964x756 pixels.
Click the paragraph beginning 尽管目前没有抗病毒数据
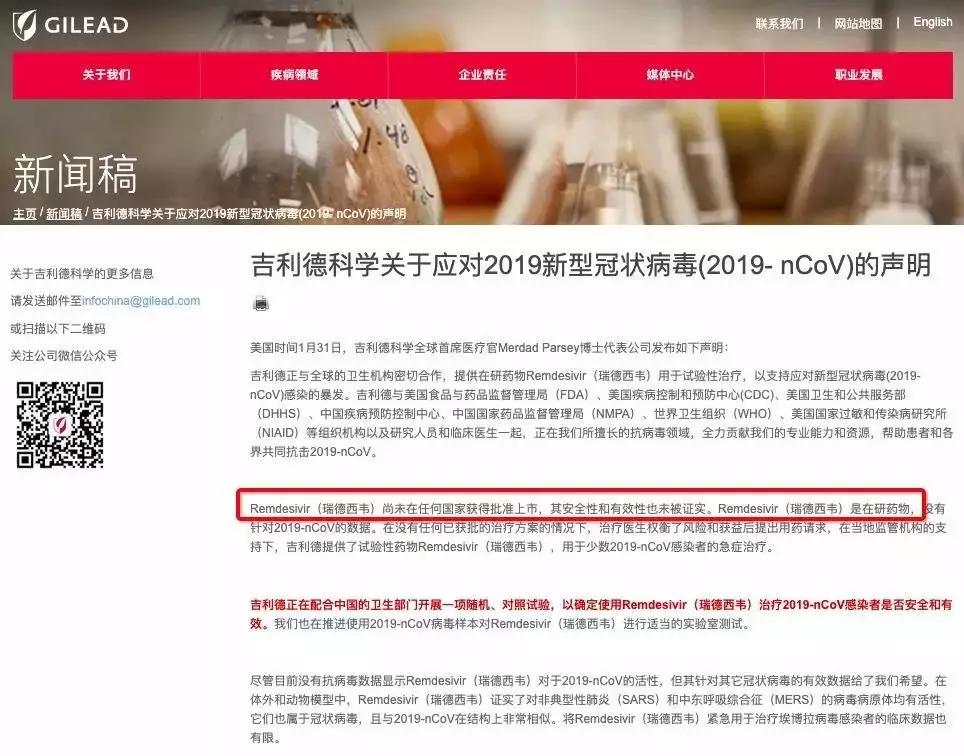pos(598,709)
